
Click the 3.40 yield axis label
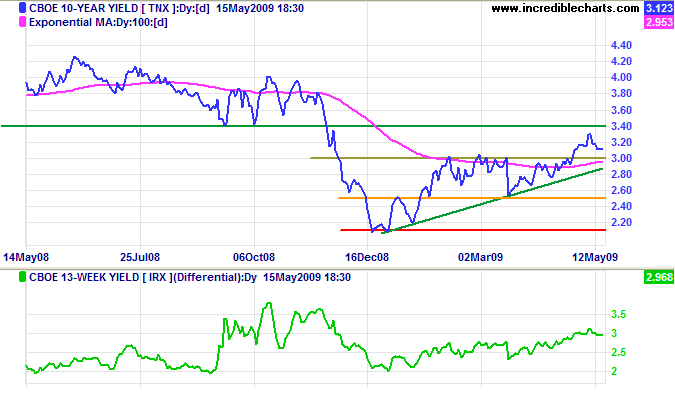(621, 126)
